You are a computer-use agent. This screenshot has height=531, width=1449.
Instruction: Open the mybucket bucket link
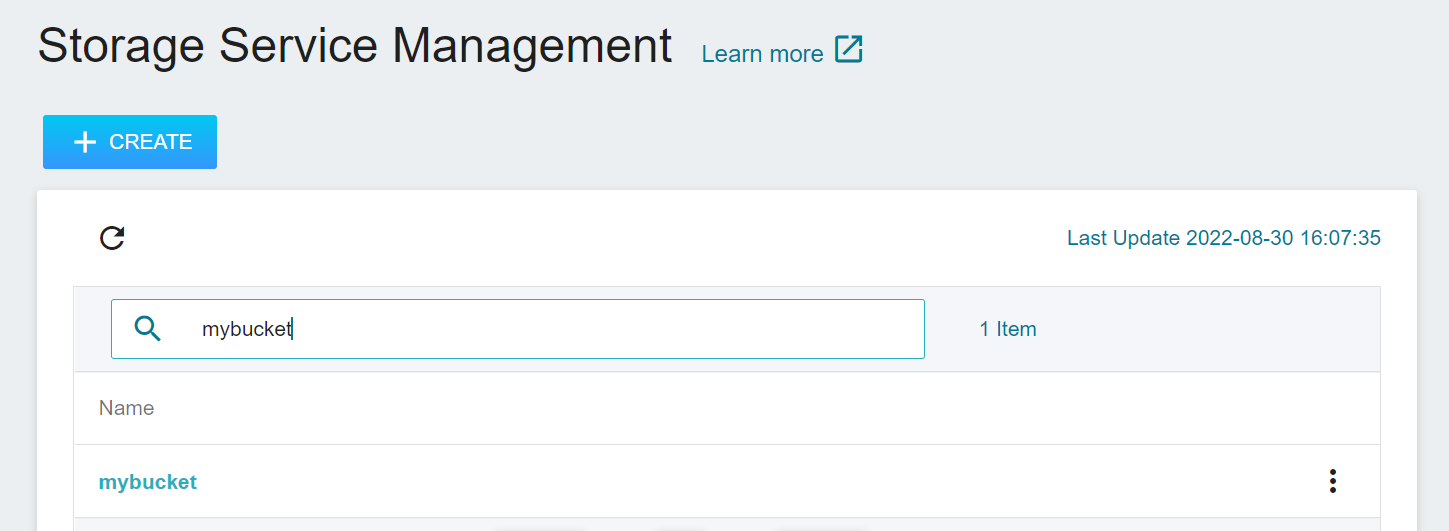click(x=148, y=482)
